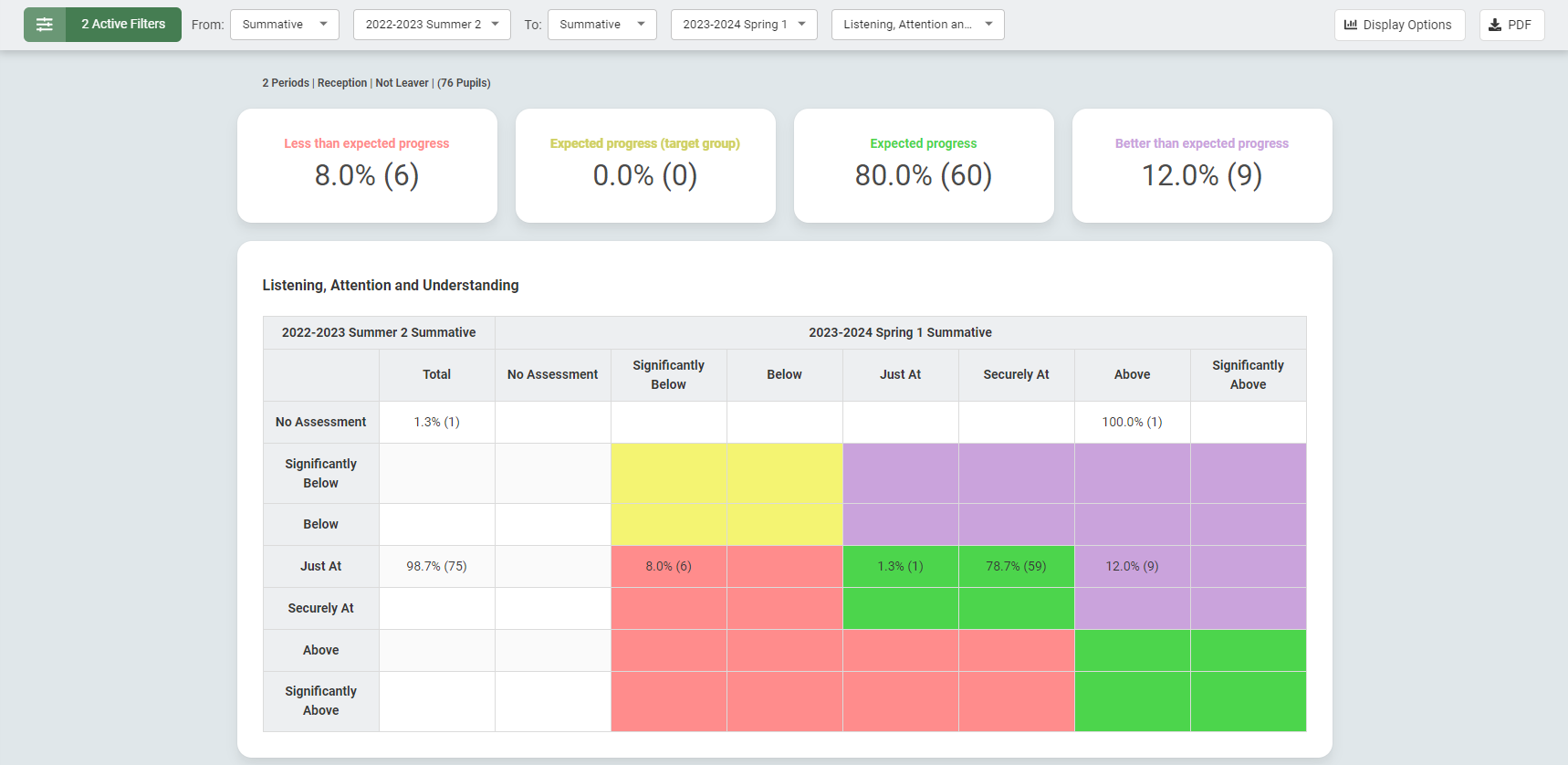Viewport: 1568px width, 765px height.
Task: Select the Expected progress (target group) card
Action: point(645,165)
